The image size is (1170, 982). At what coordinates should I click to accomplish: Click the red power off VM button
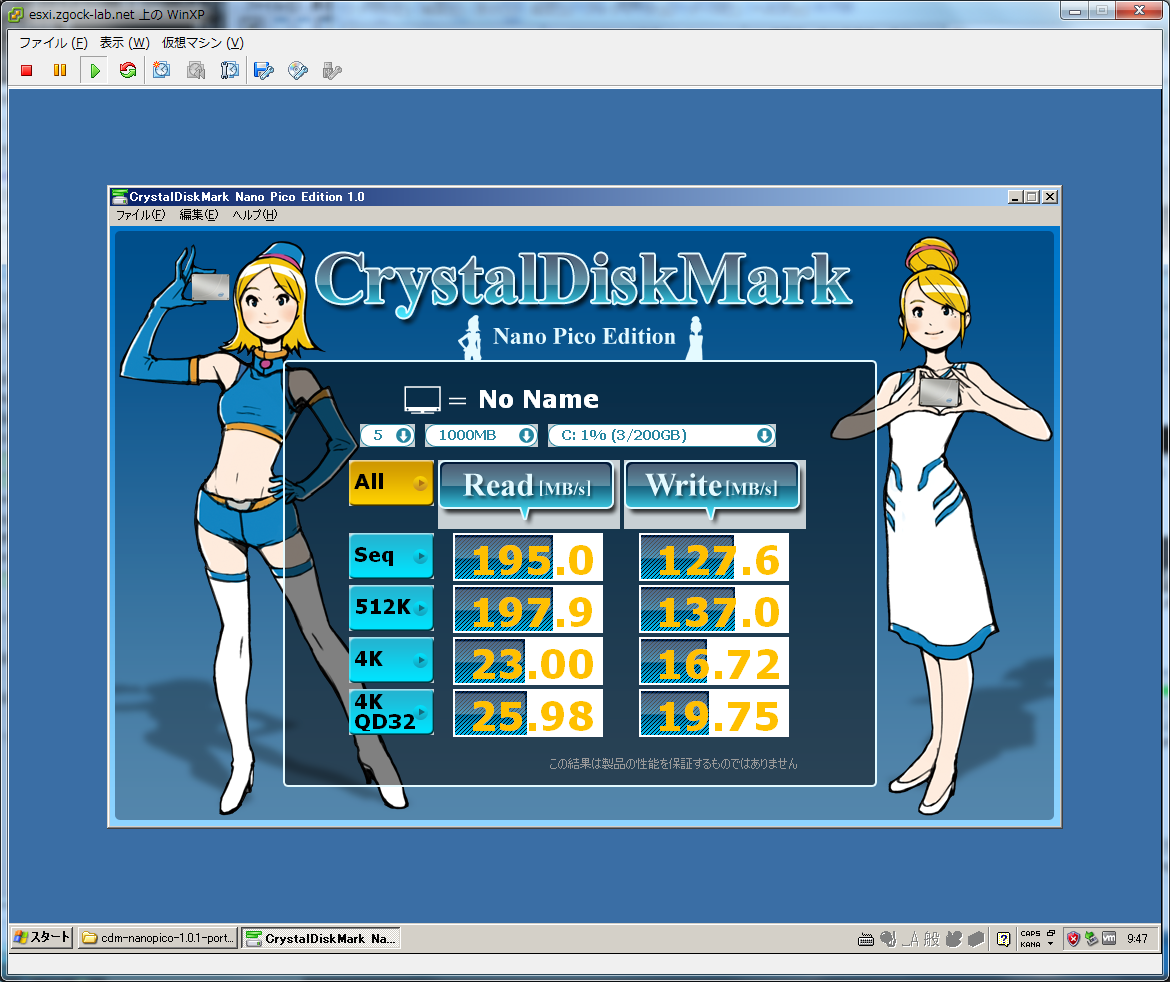[27, 70]
